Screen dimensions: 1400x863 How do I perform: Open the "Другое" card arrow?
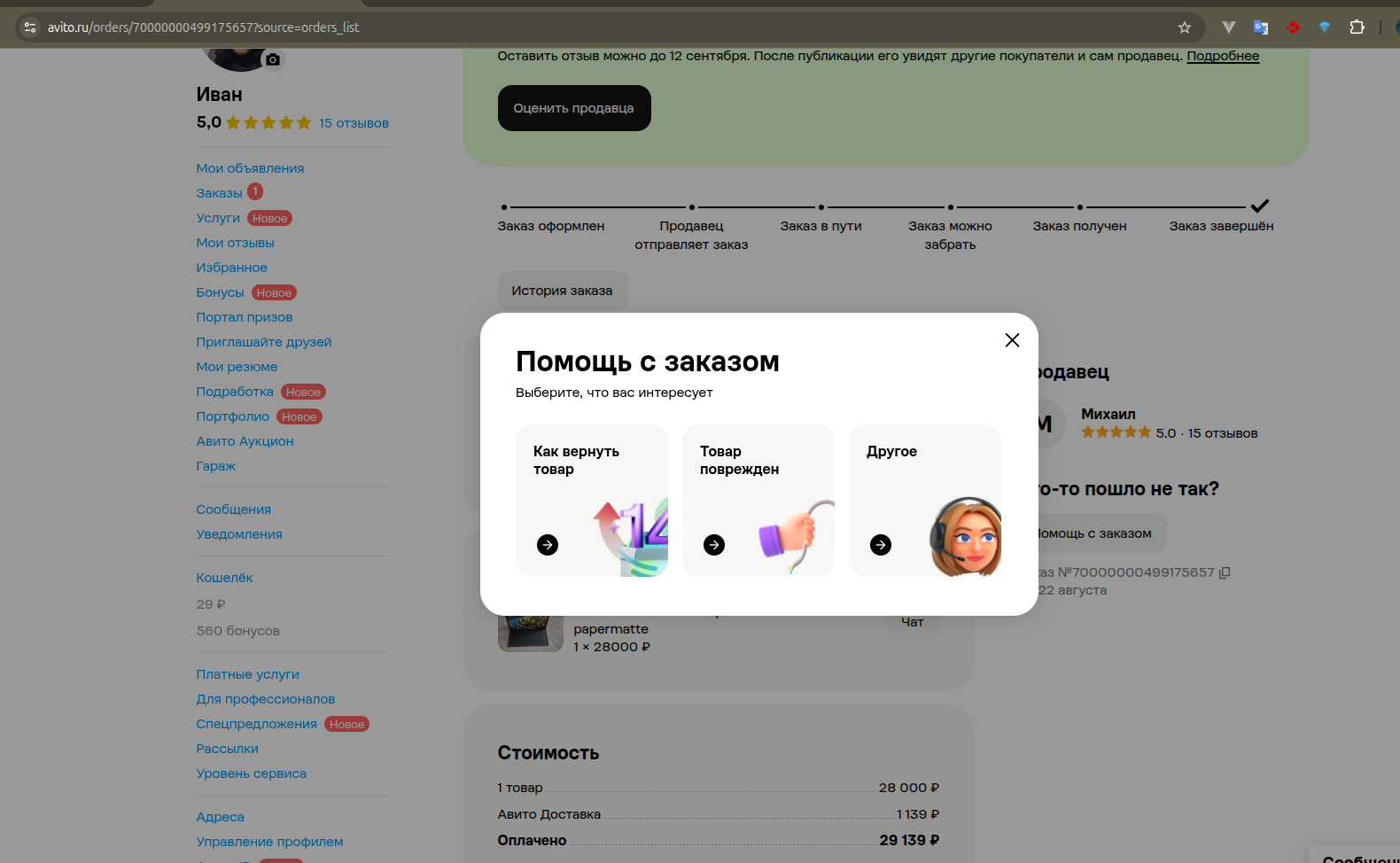point(881,545)
